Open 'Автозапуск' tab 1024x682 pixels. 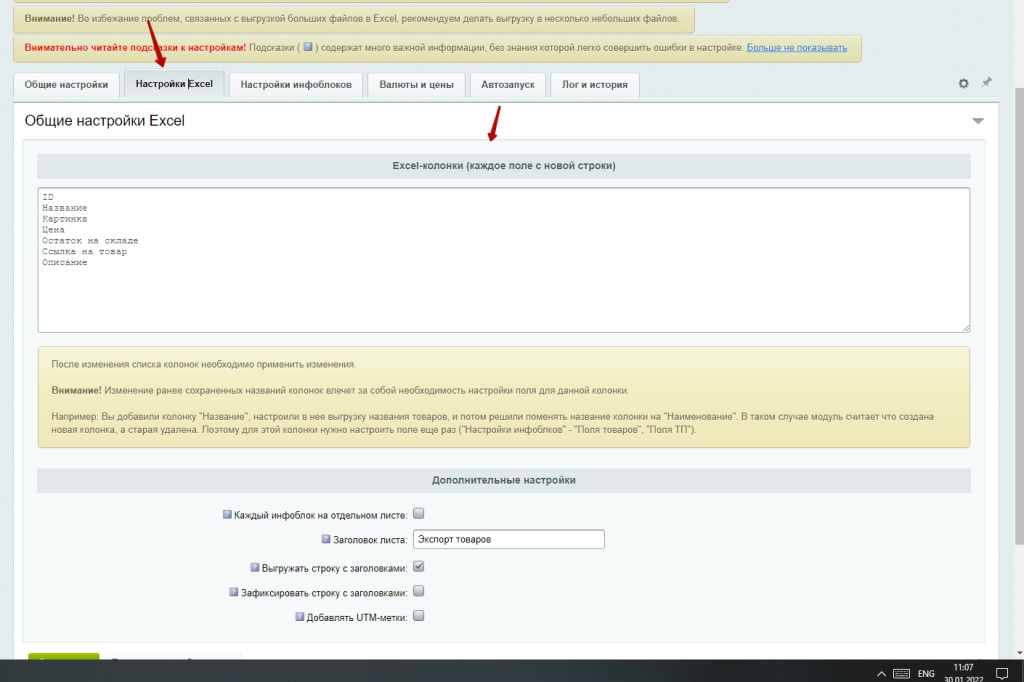[508, 84]
